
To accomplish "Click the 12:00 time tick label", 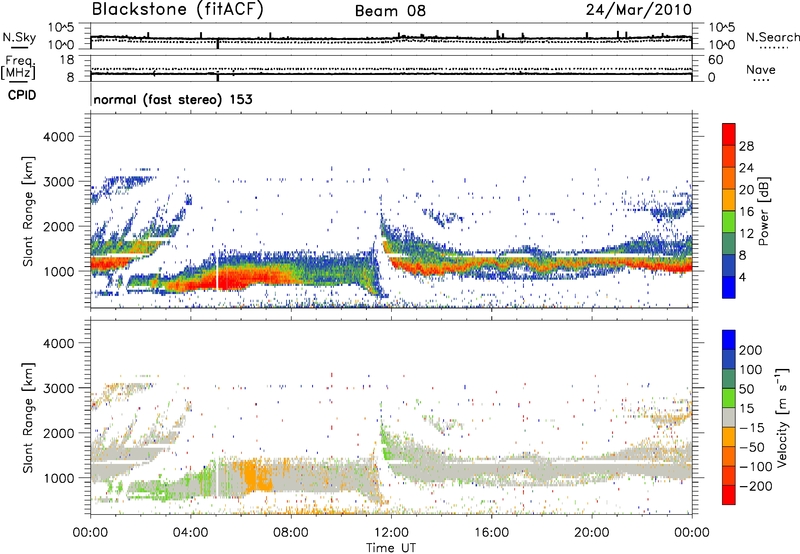I will (391, 533).
